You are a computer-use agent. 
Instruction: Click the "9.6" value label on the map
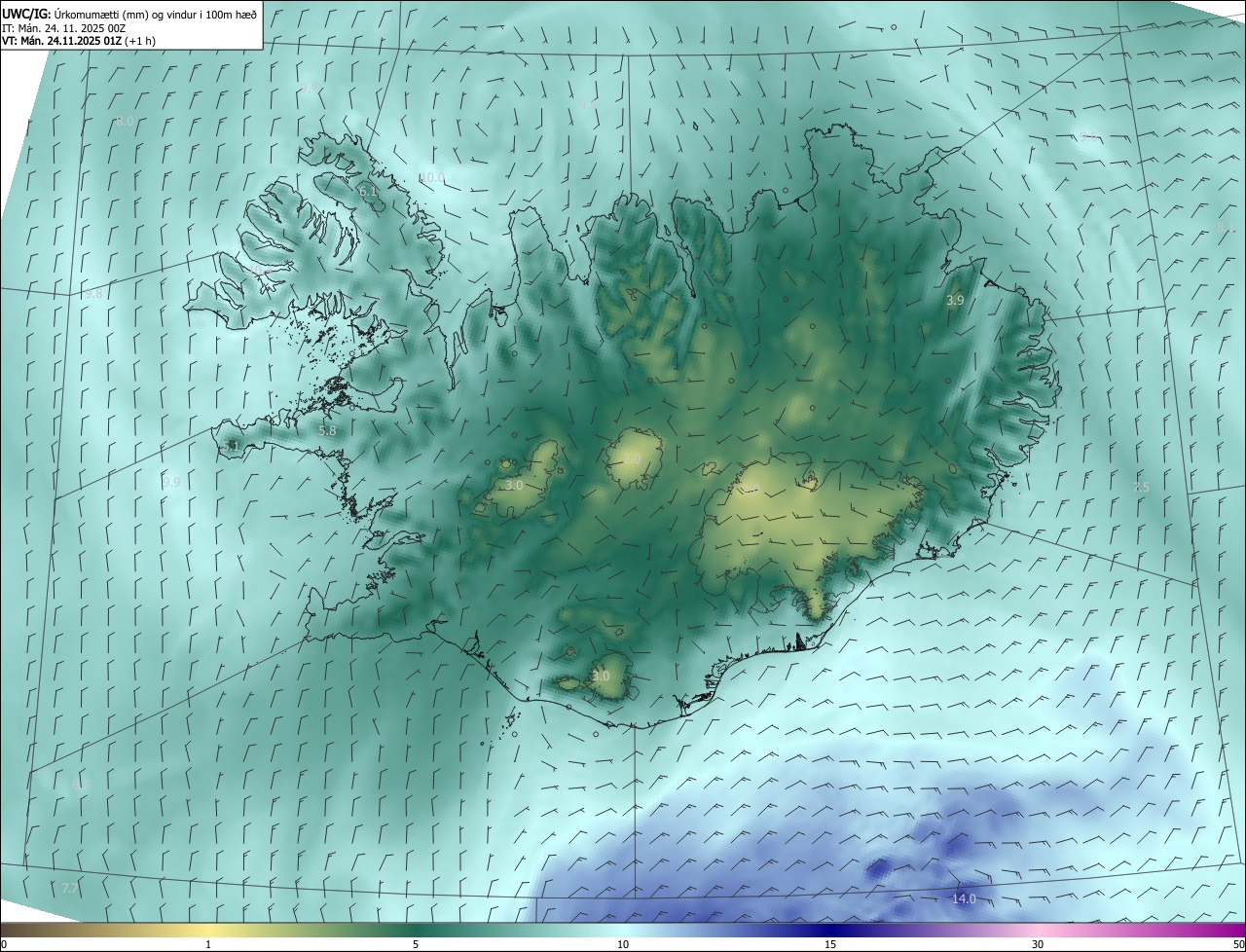click(1088, 135)
